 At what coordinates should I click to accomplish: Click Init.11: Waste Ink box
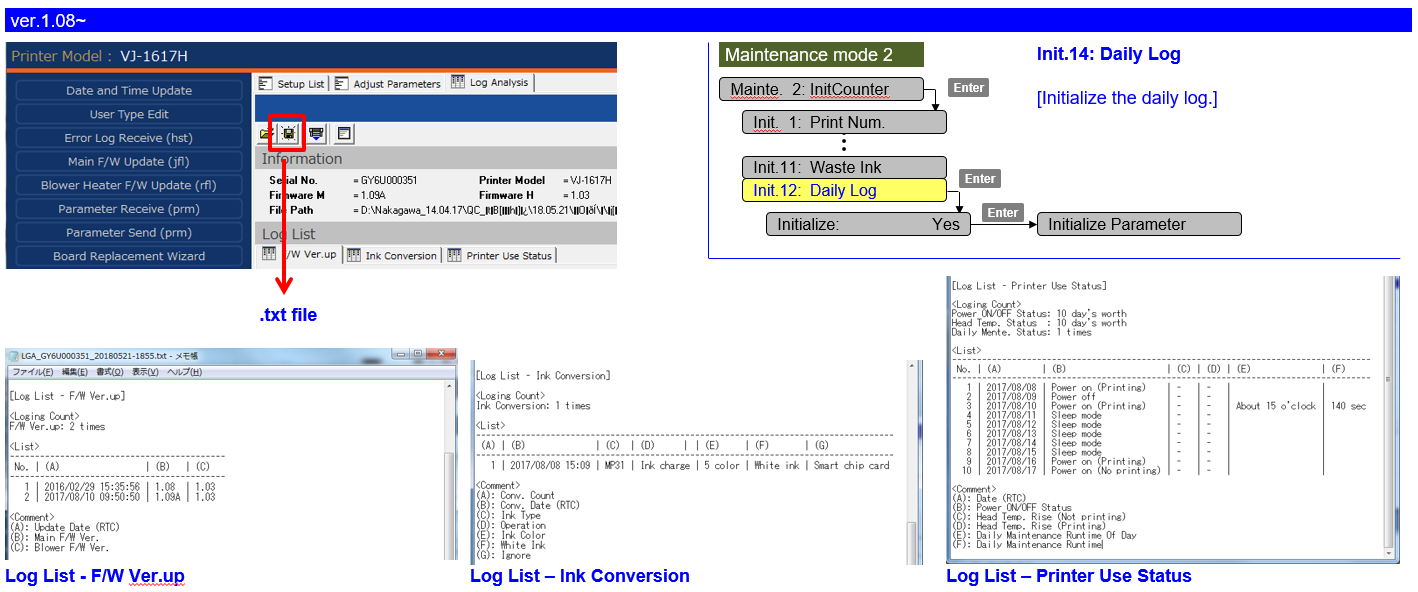click(x=844, y=167)
